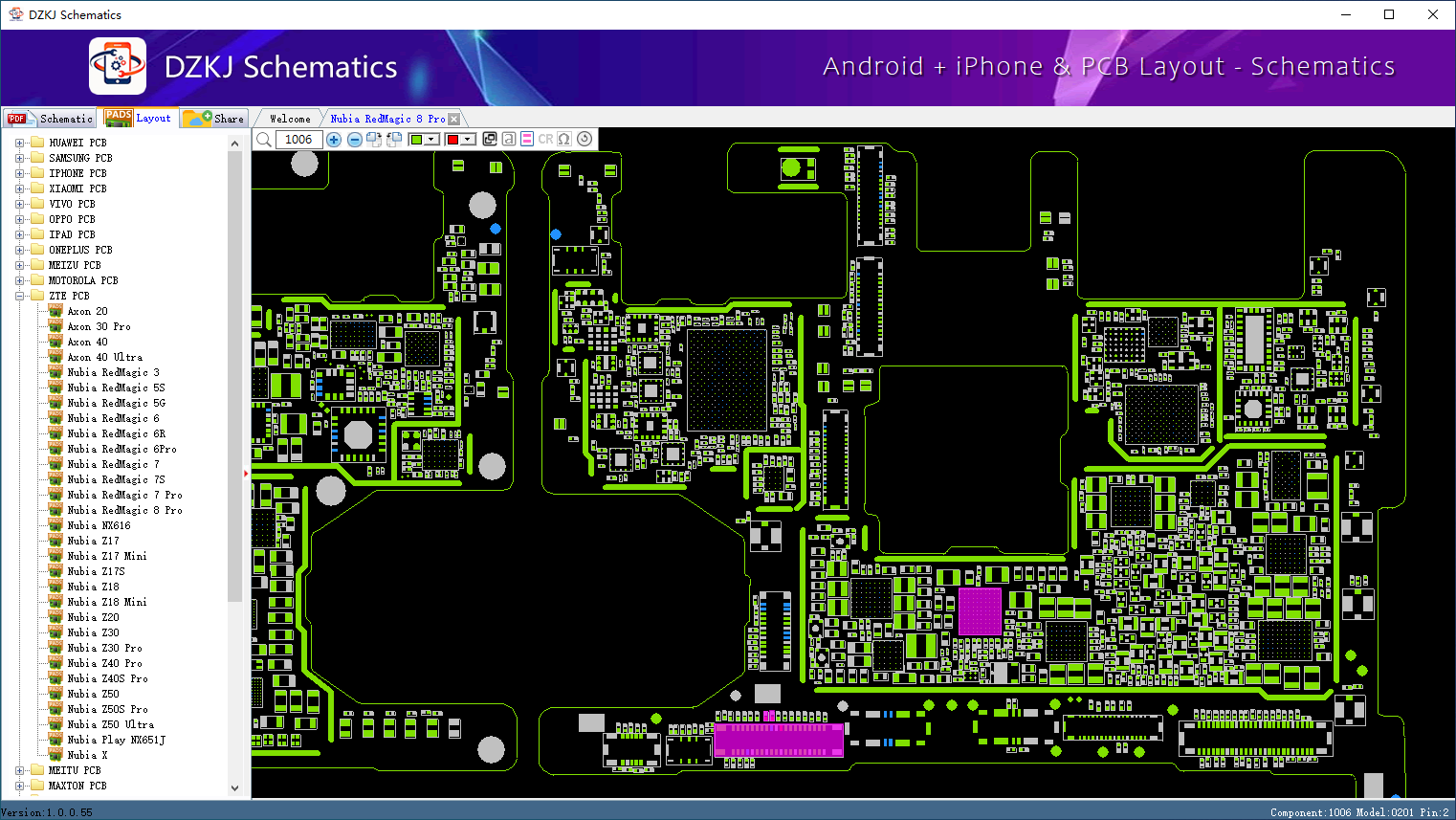Click the Nubia Z30 board icon

[55, 632]
